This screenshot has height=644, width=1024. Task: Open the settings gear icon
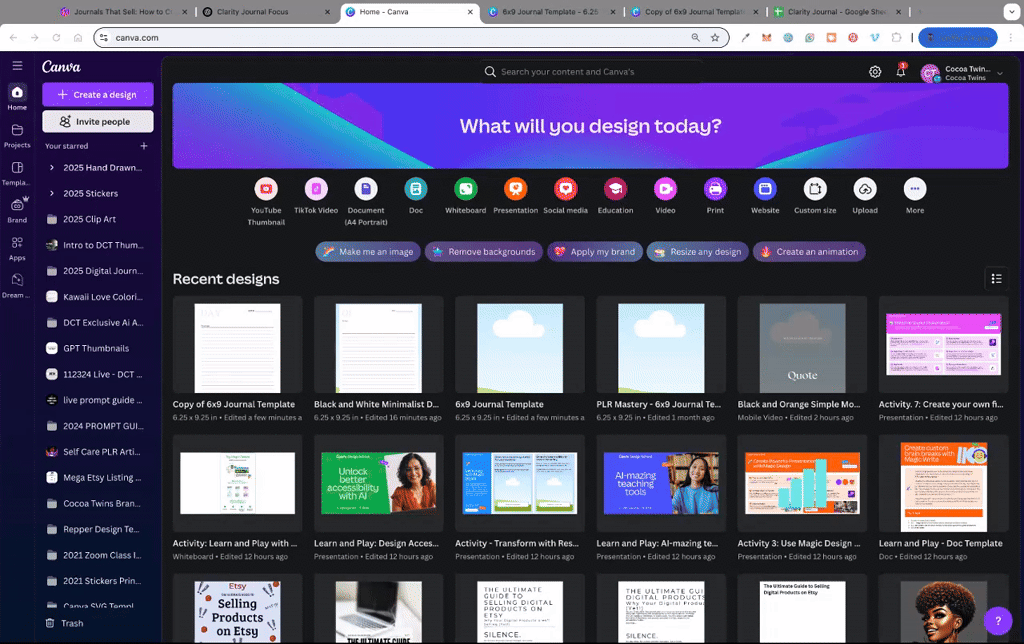(875, 72)
